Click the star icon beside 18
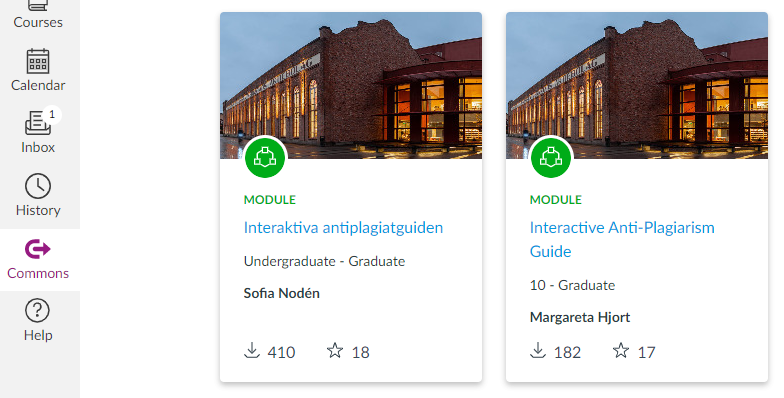This screenshot has height=398, width=784. tap(335, 350)
